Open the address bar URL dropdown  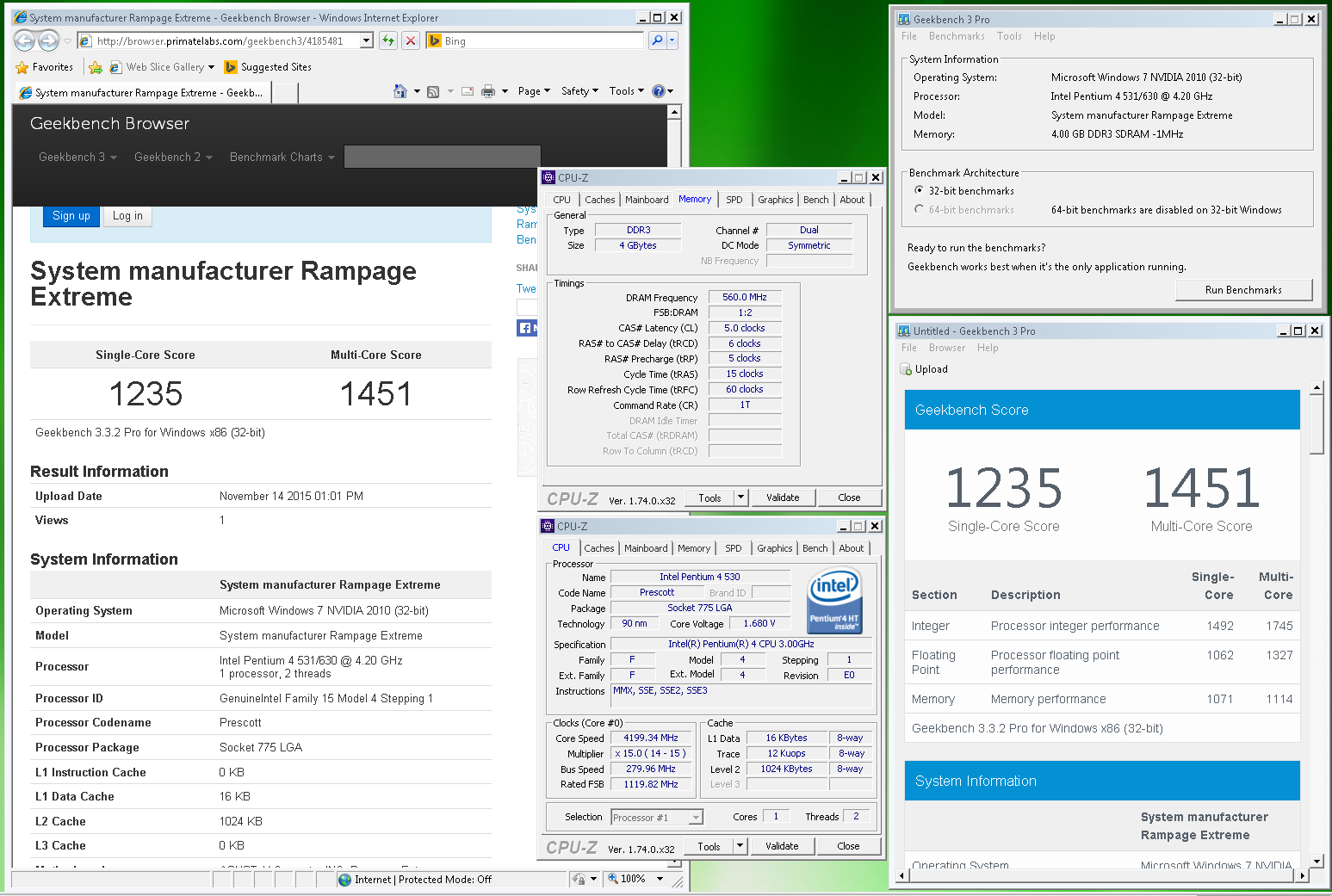click(x=367, y=40)
